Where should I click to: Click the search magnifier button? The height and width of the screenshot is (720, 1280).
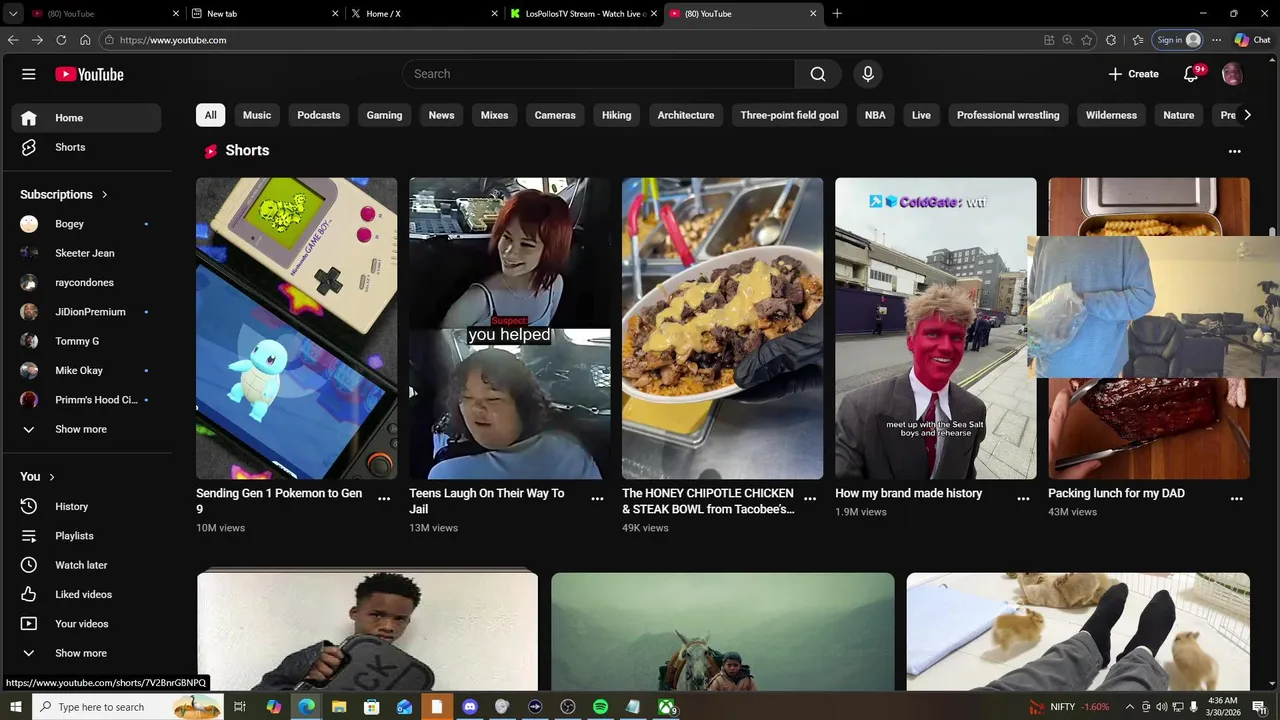click(x=818, y=74)
